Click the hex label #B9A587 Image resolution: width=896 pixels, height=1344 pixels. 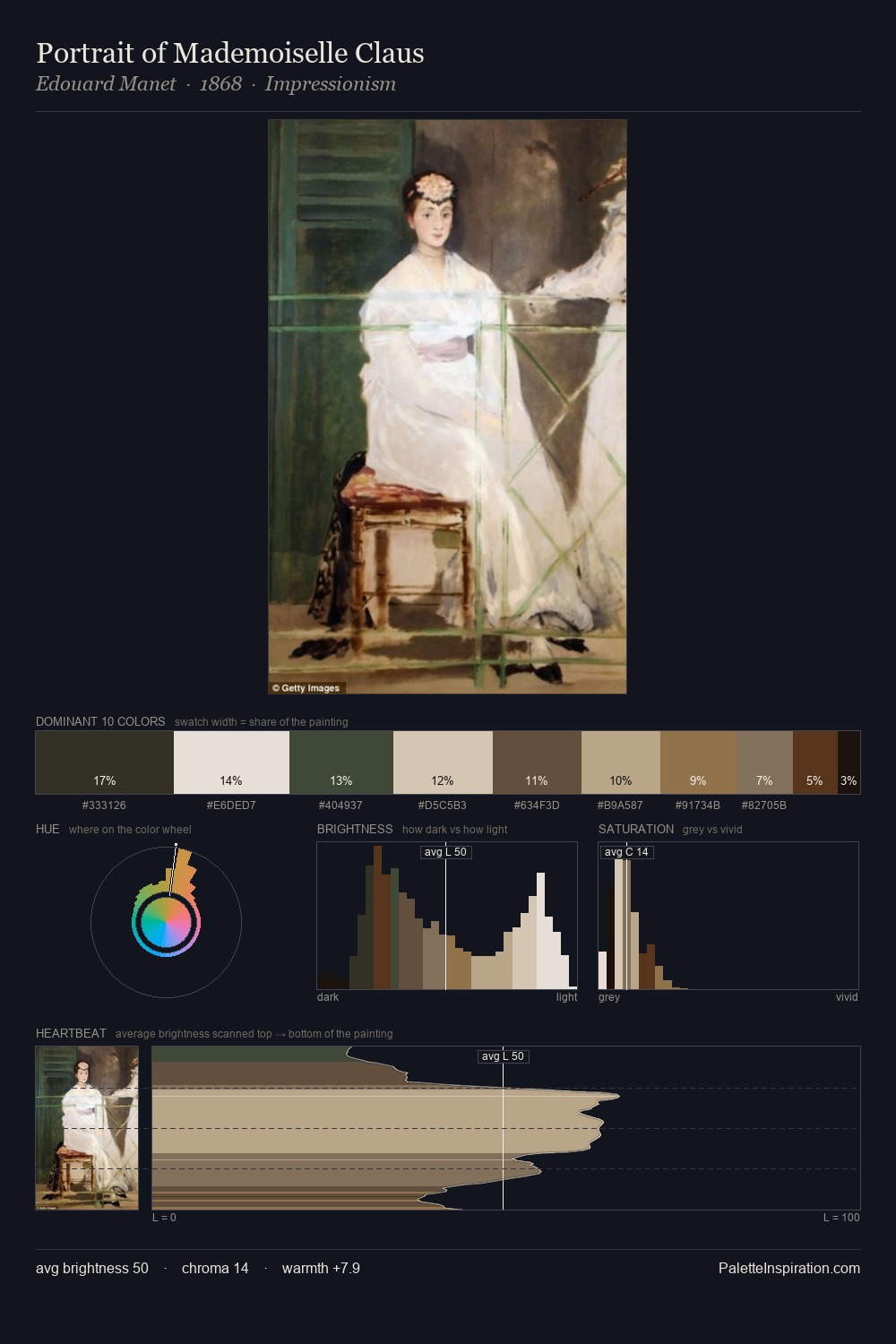pos(620,806)
